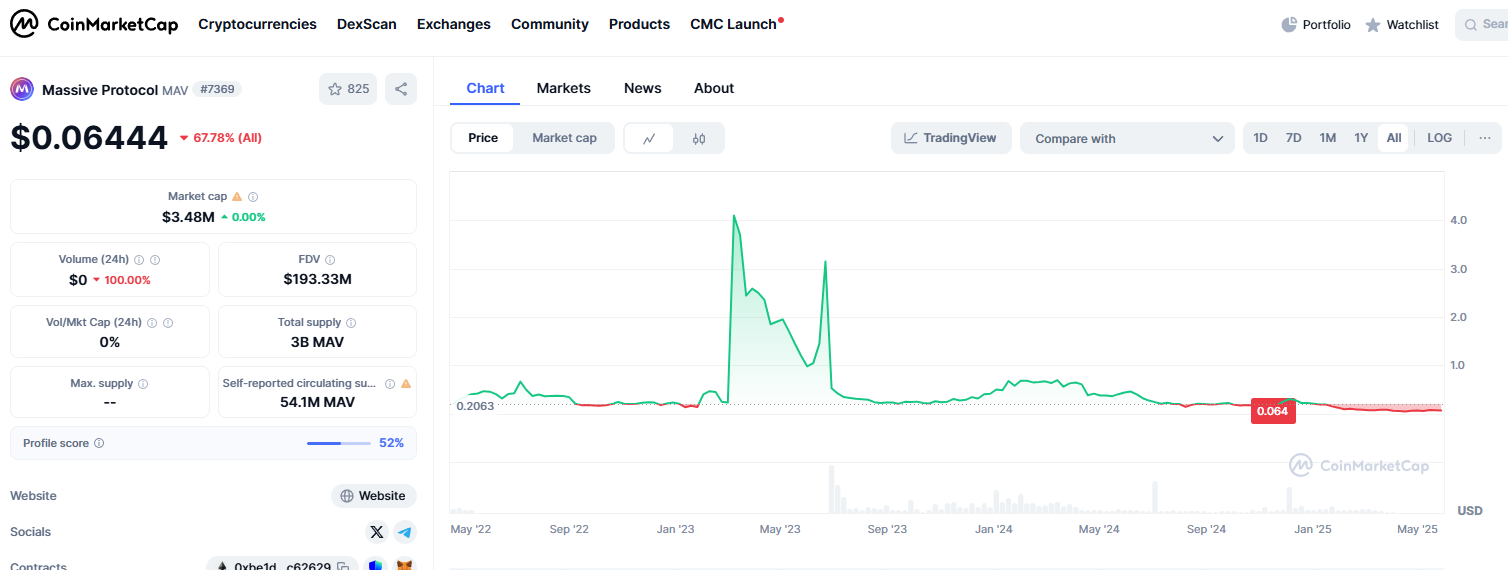
Task: Open Products navigation menu
Action: coord(639,24)
